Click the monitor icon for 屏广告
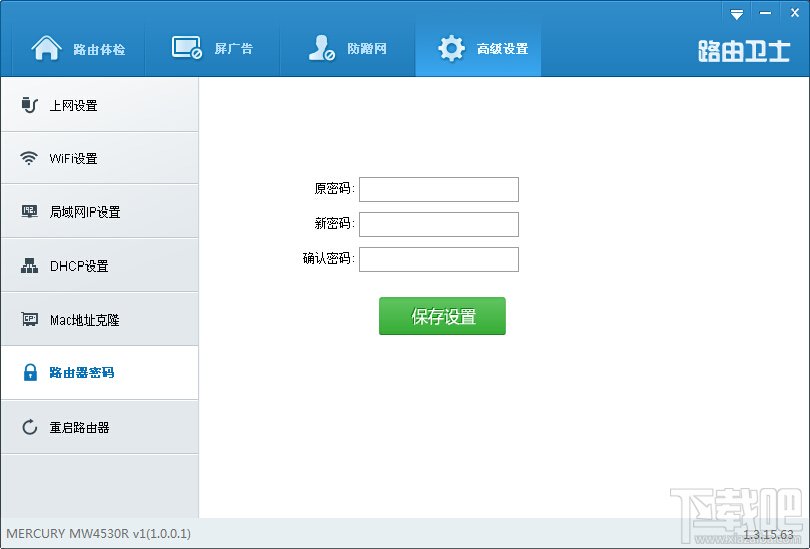This screenshot has width=810, height=549. click(x=186, y=48)
